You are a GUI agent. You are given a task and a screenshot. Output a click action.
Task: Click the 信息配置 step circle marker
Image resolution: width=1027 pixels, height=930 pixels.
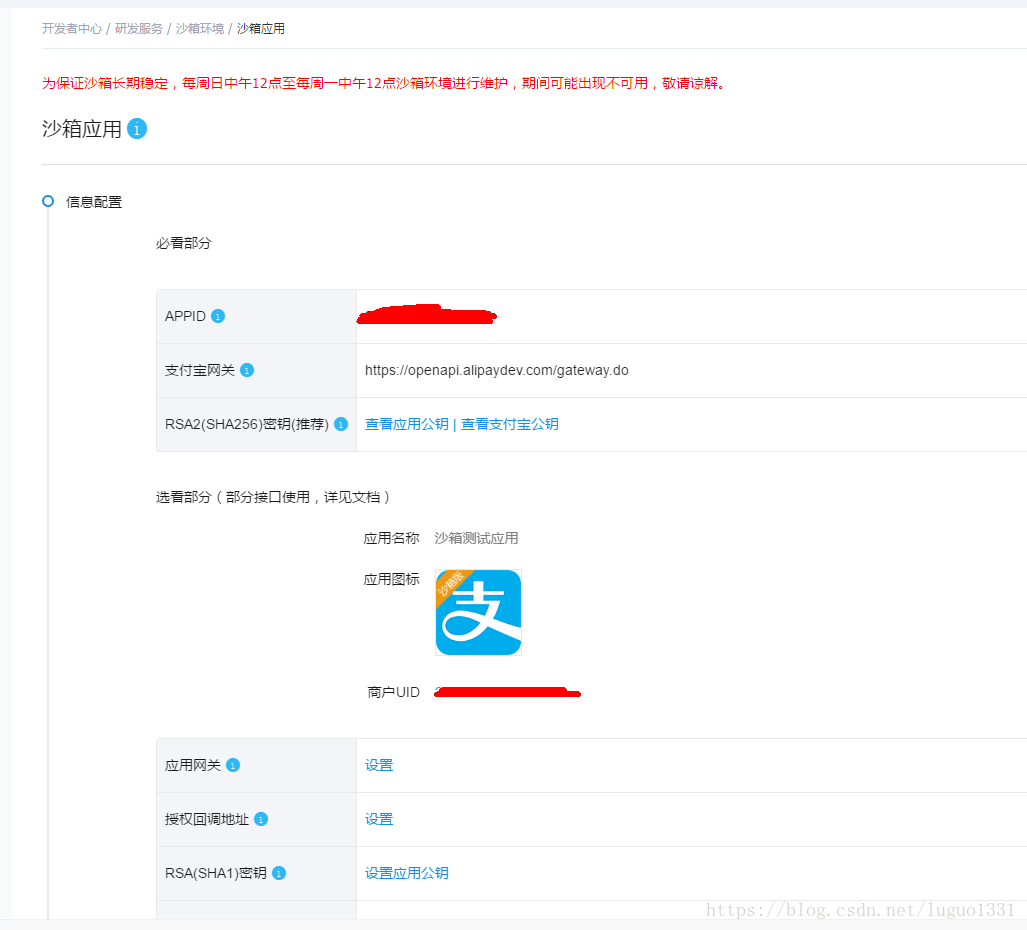tap(48, 201)
